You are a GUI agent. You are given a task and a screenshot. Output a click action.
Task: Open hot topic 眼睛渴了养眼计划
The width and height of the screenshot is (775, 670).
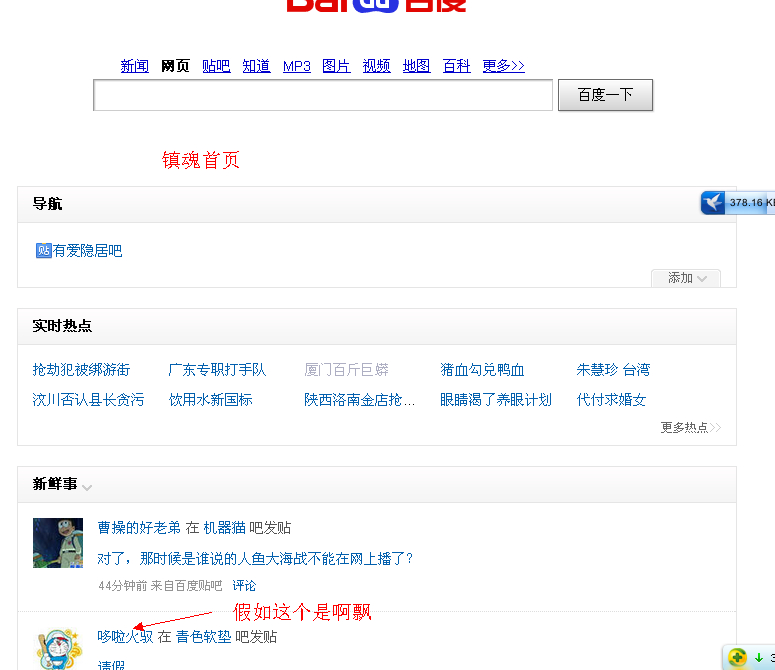pyautogui.click(x=496, y=399)
